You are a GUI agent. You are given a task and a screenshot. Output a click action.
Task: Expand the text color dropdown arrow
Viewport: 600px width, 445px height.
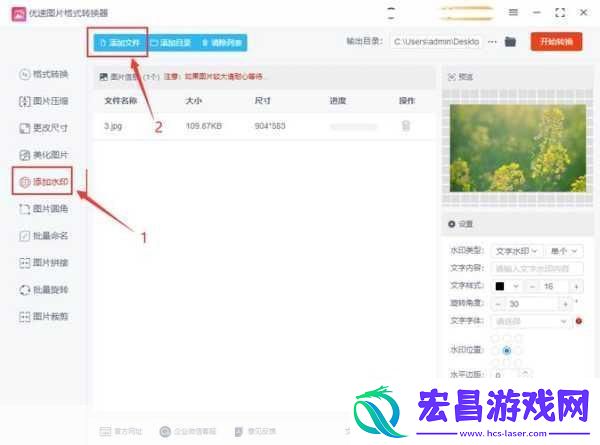point(515,286)
